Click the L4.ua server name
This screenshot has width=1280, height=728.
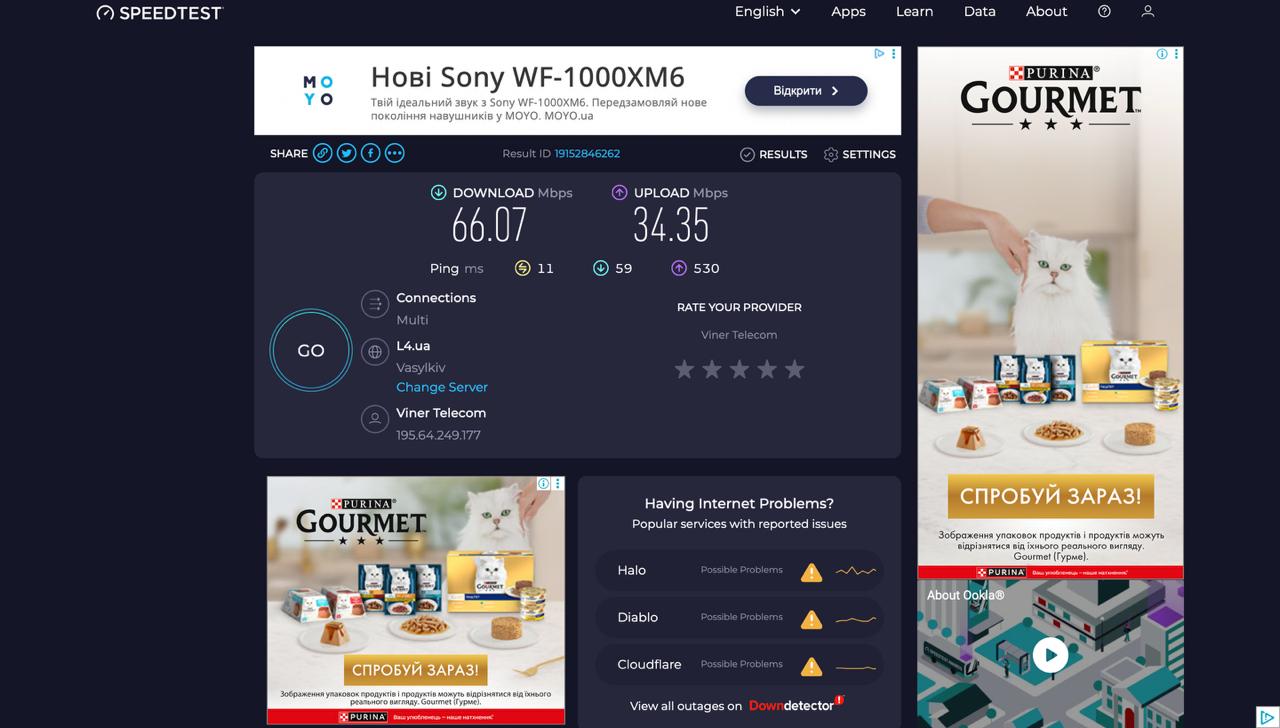[413, 346]
